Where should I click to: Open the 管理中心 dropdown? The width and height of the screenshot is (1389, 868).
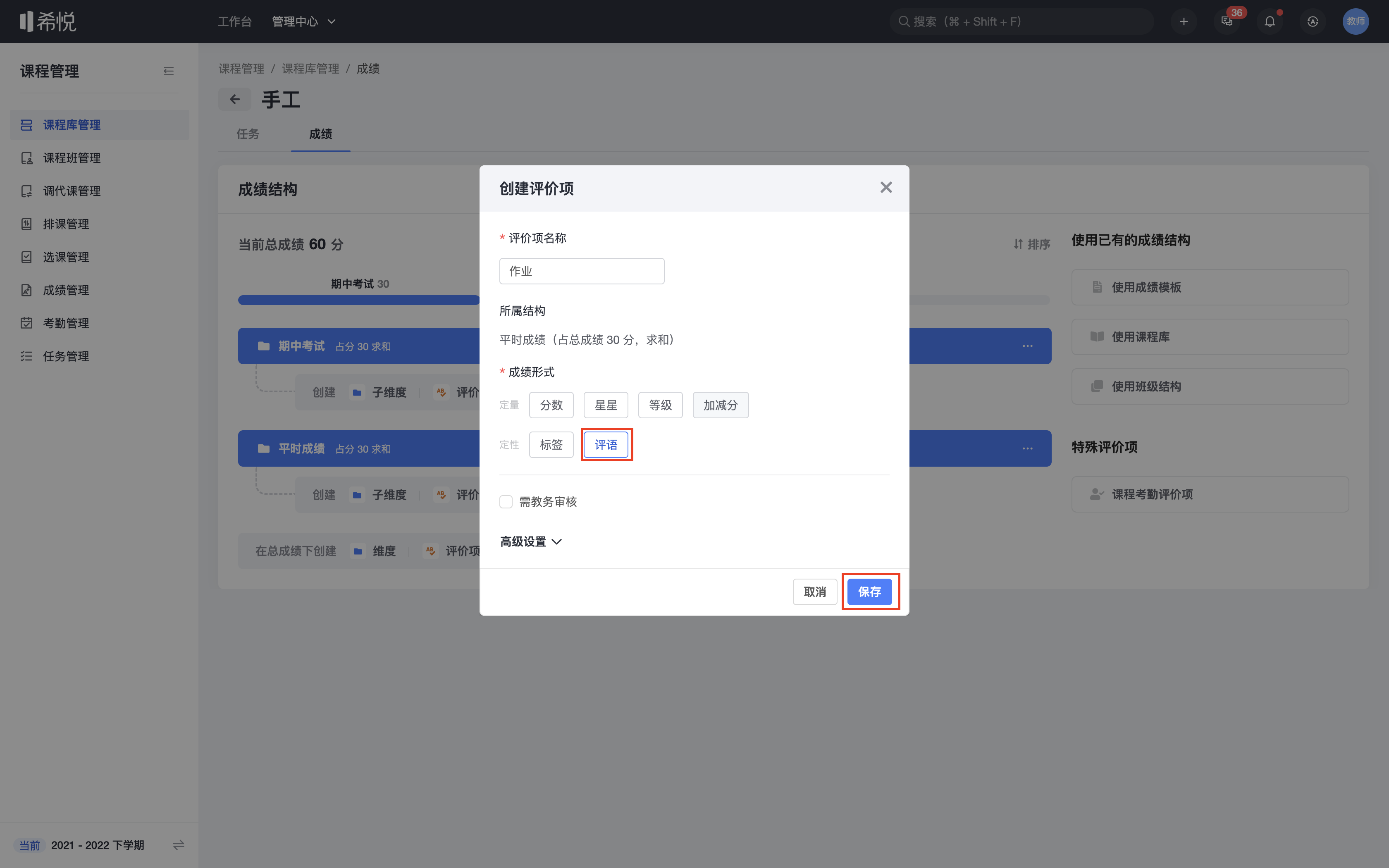pyautogui.click(x=303, y=21)
